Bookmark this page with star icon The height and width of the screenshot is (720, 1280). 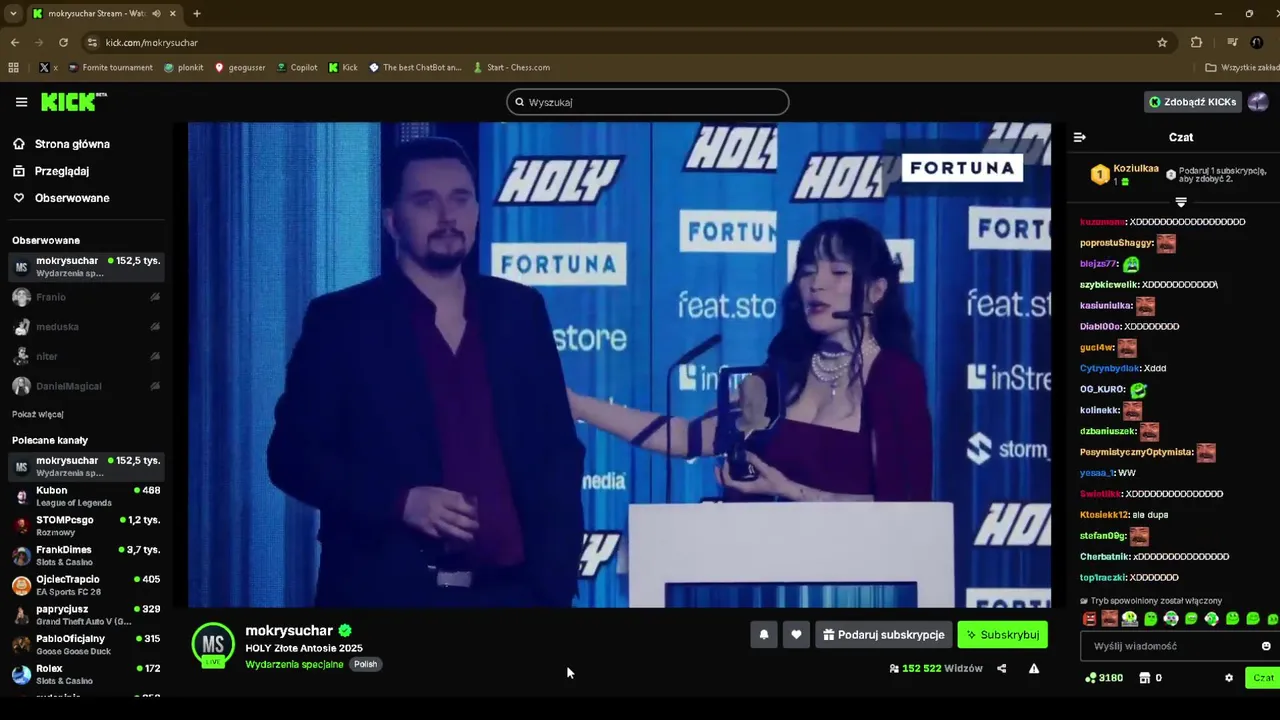pos(1162,42)
